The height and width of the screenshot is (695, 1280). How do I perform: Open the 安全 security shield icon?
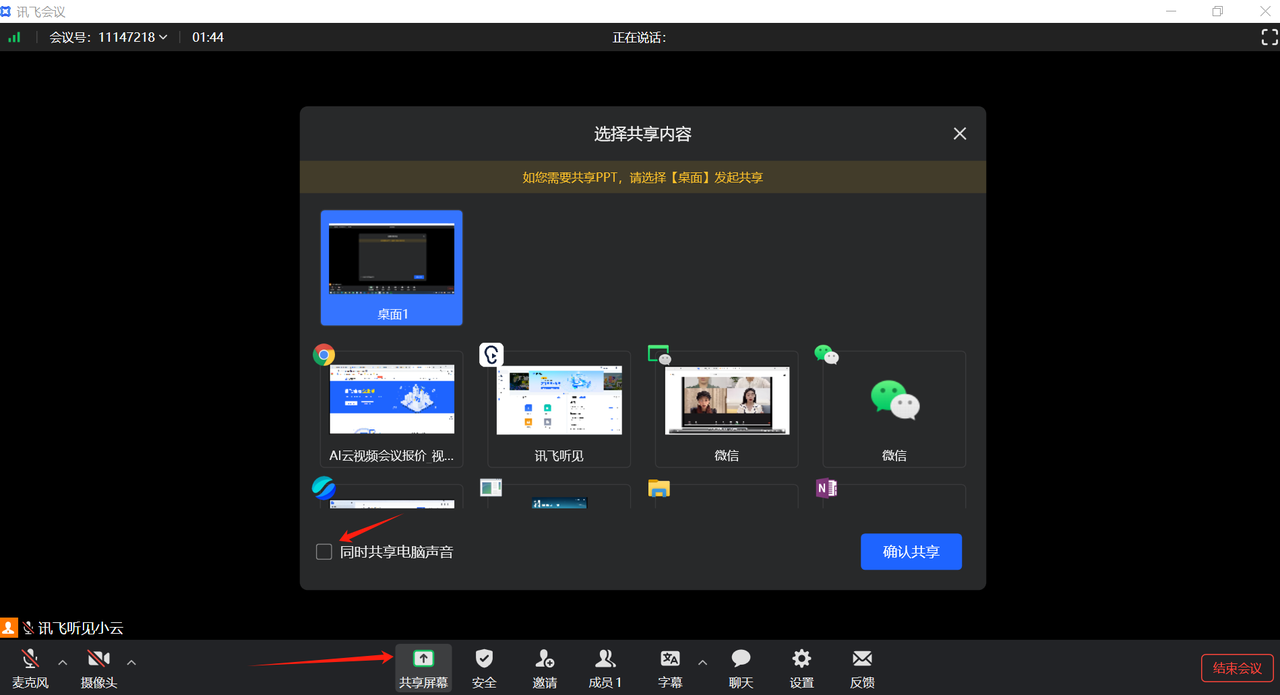click(x=484, y=658)
